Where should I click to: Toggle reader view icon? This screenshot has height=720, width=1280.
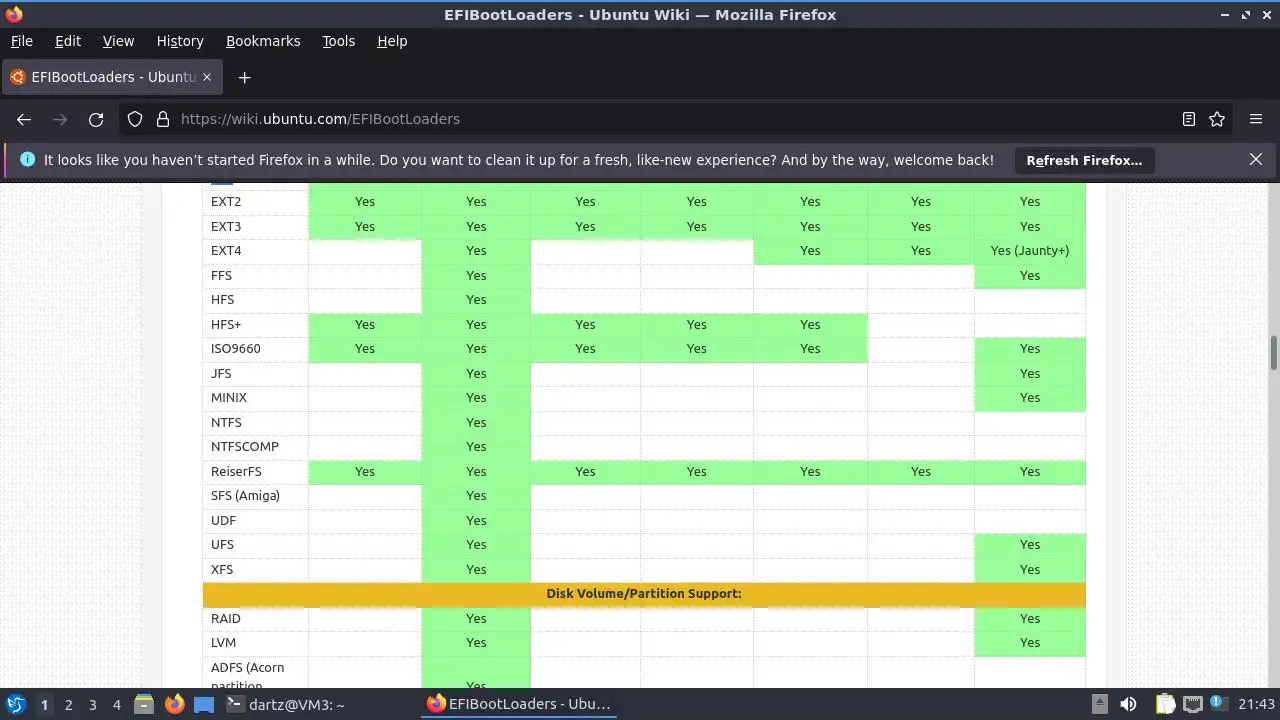click(1189, 119)
